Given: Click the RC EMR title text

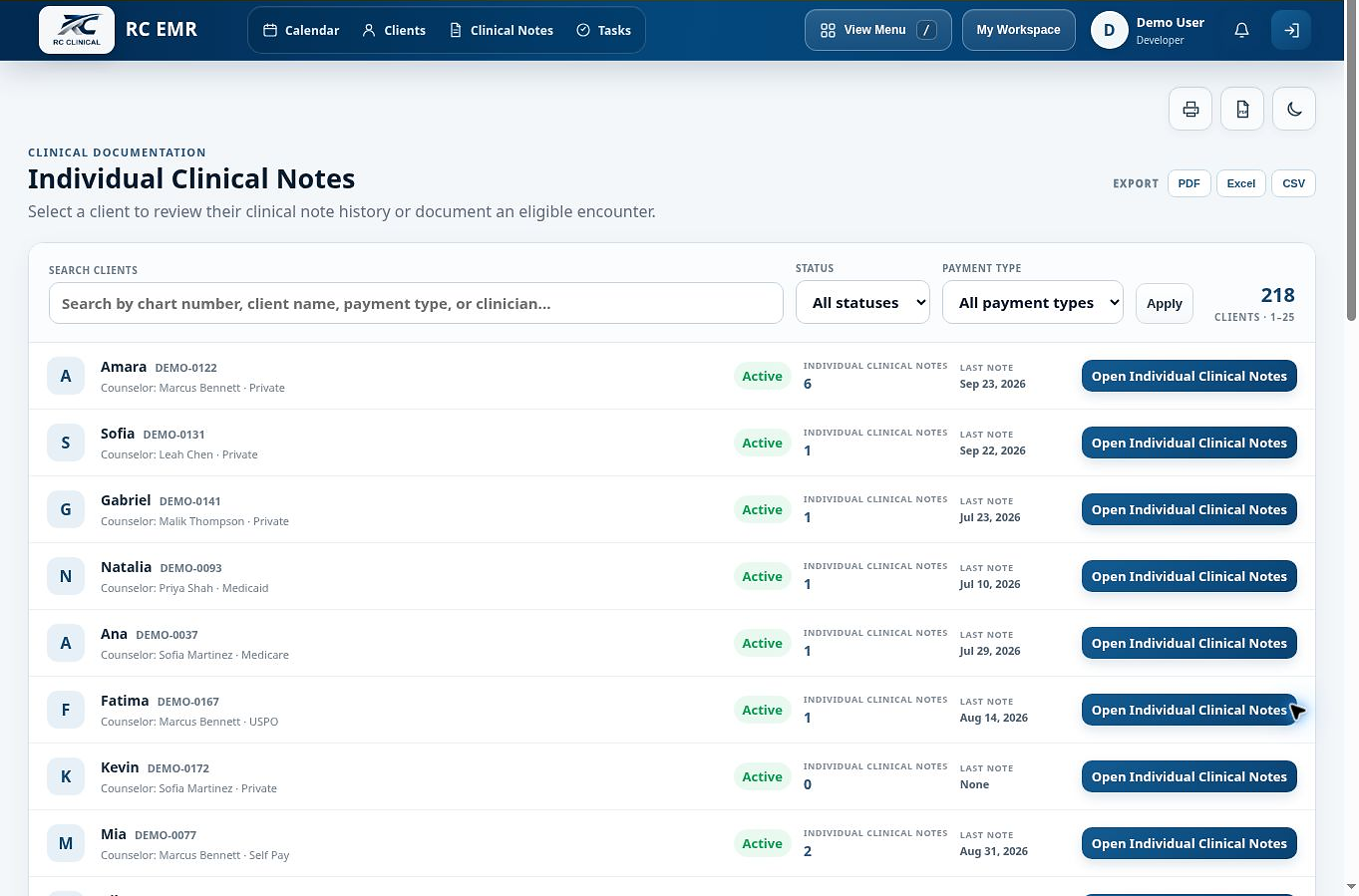Looking at the screenshot, I should click(x=162, y=30).
